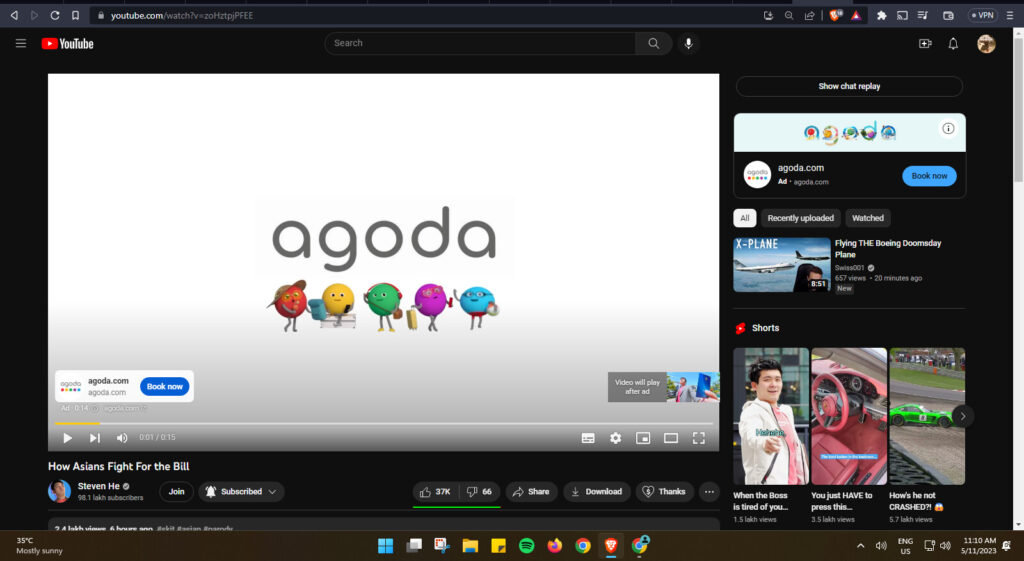Open the How's he not CRASHED Short
Image resolution: width=1024 pixels, height=561 pixels.
click(x=927, y=416)
